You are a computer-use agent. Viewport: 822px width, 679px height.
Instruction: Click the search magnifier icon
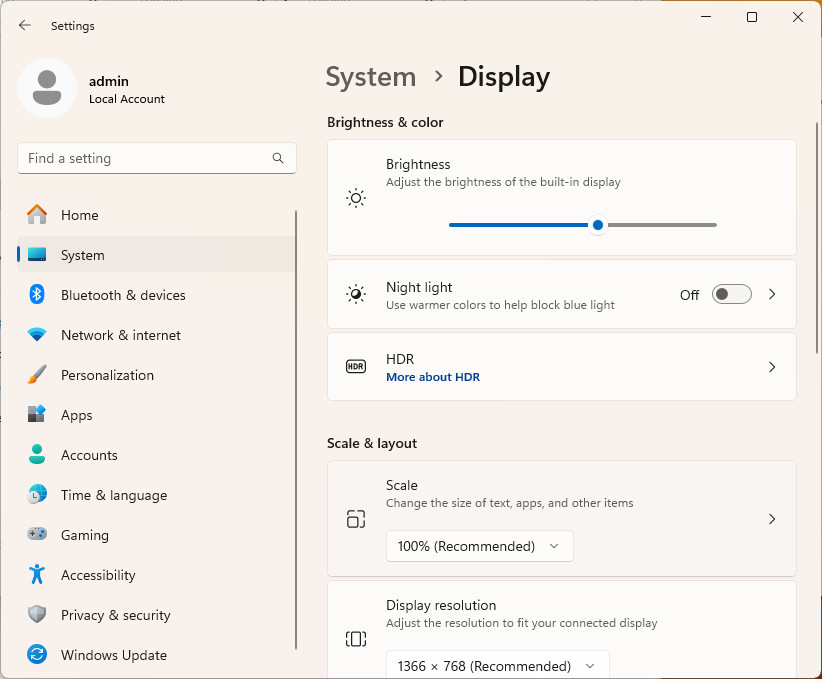[278, 158]
